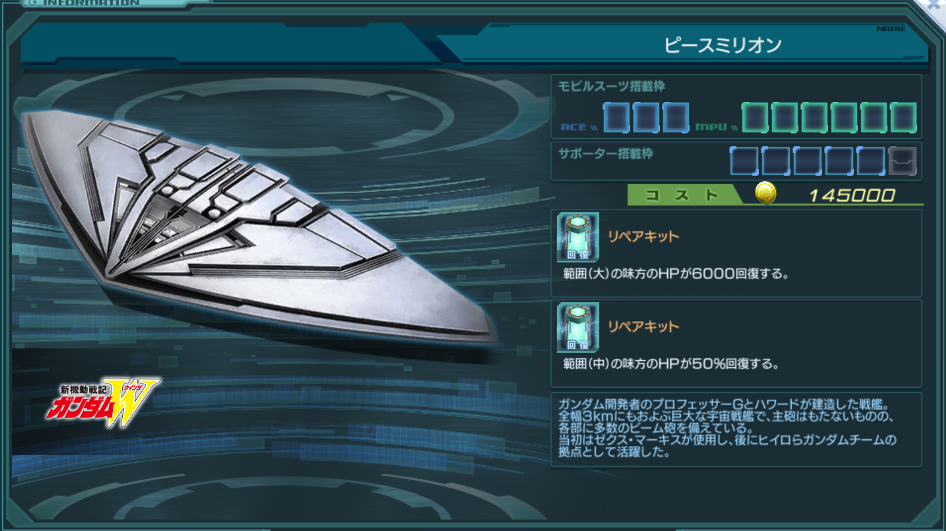This screenshot has height=531, width=946.
Task: Select the third ACE mobile suit slot
Action: click(x=676, y=117)
